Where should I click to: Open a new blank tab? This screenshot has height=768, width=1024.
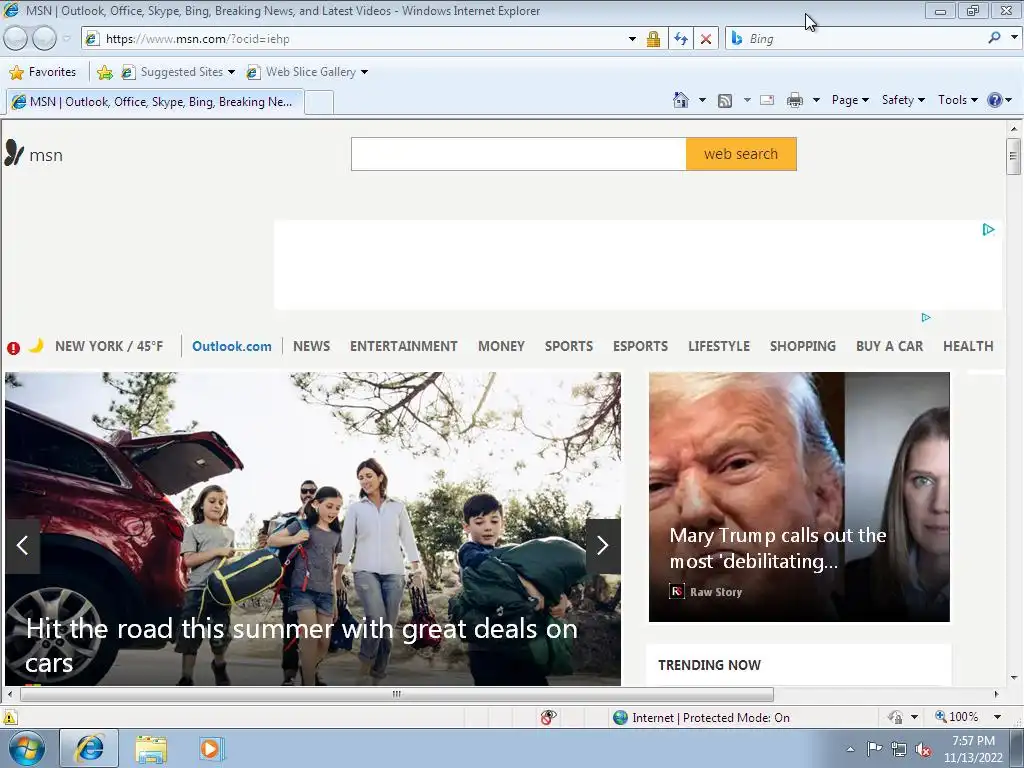coord(319,103)
